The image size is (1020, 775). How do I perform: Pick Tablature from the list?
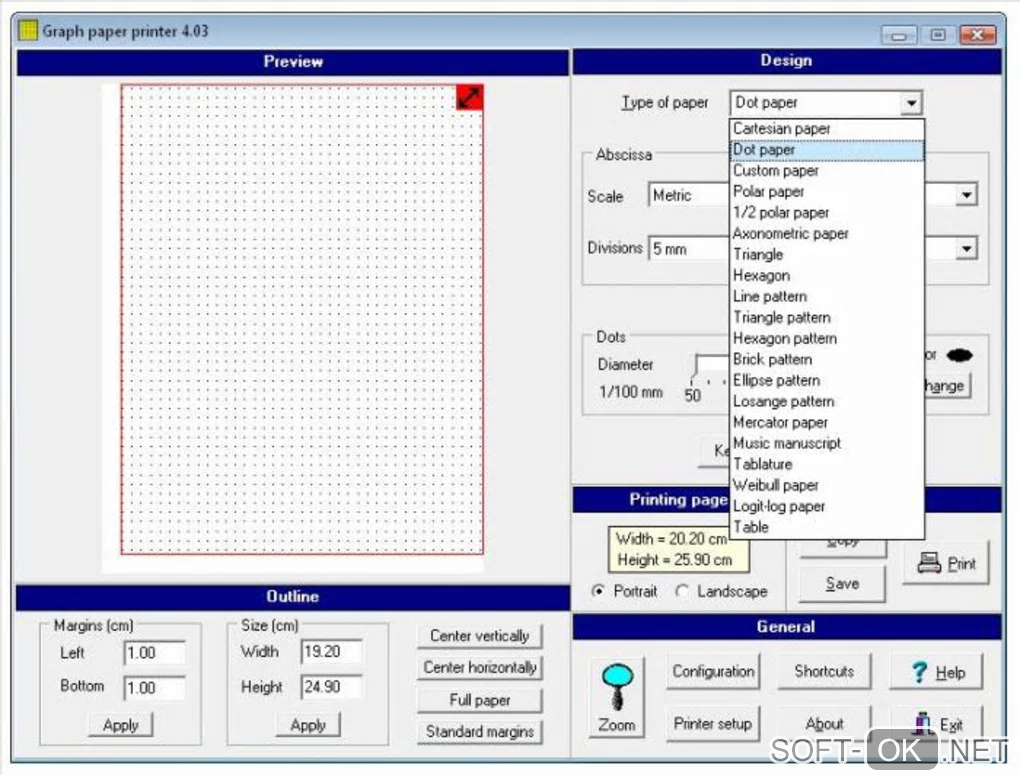click(827, 464)
